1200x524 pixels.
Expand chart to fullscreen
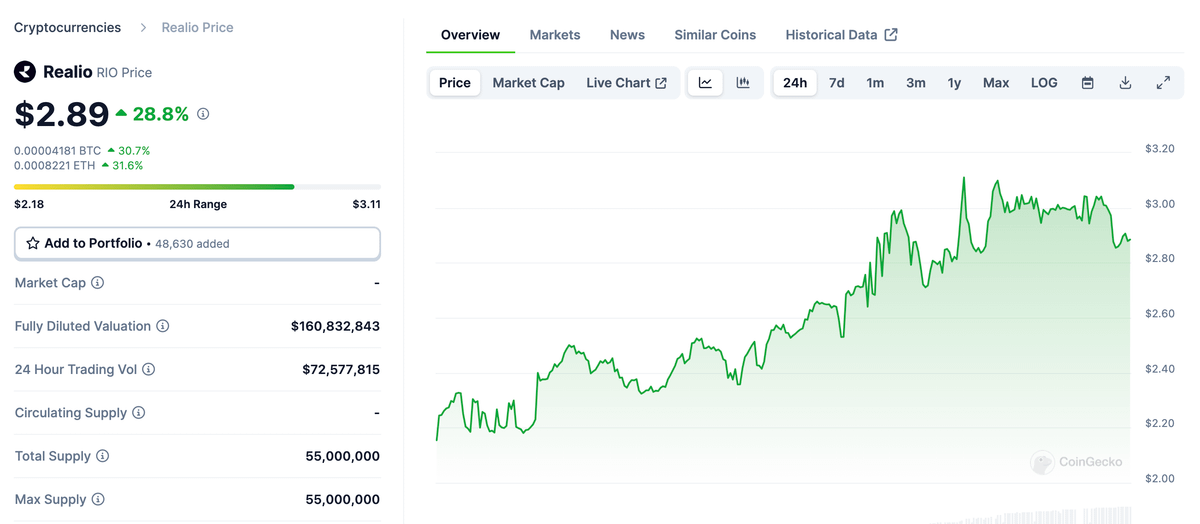pyautogui.click(x=1163, y=83)
